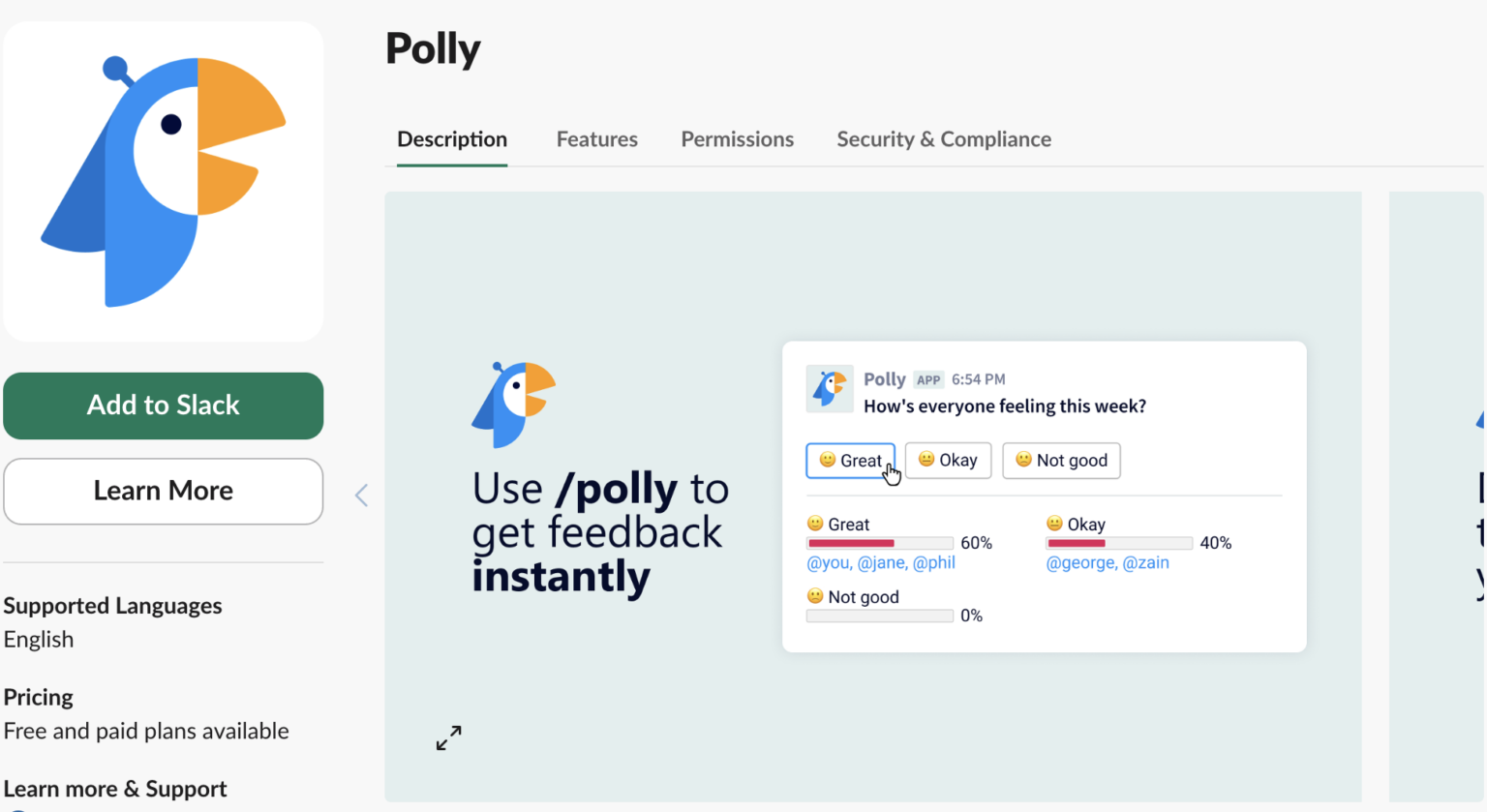Vote Not good on the poll

point(1061,460)
